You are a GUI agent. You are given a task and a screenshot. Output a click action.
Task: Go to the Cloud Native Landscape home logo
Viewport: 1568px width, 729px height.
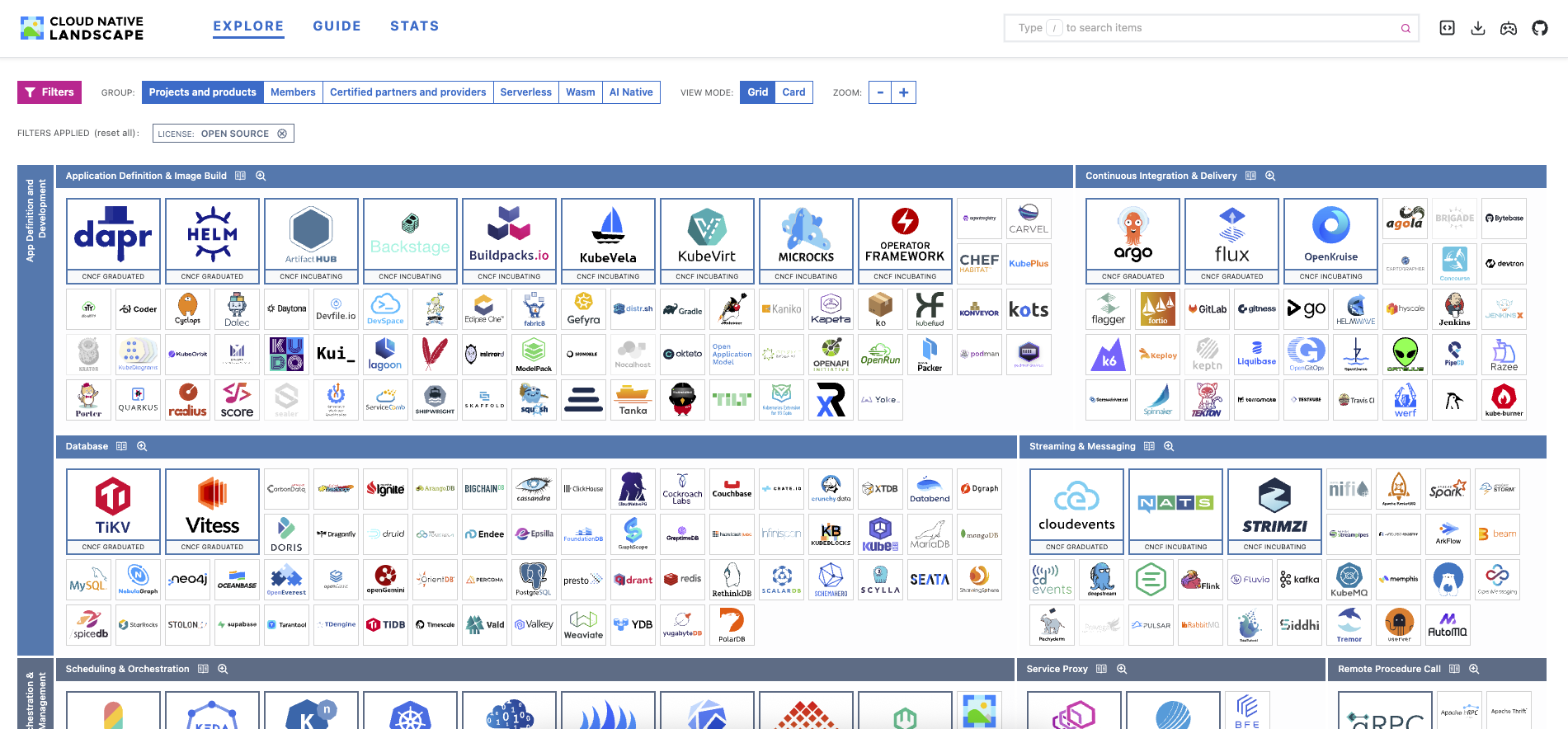pyautogui.click(x=82, y=28)
